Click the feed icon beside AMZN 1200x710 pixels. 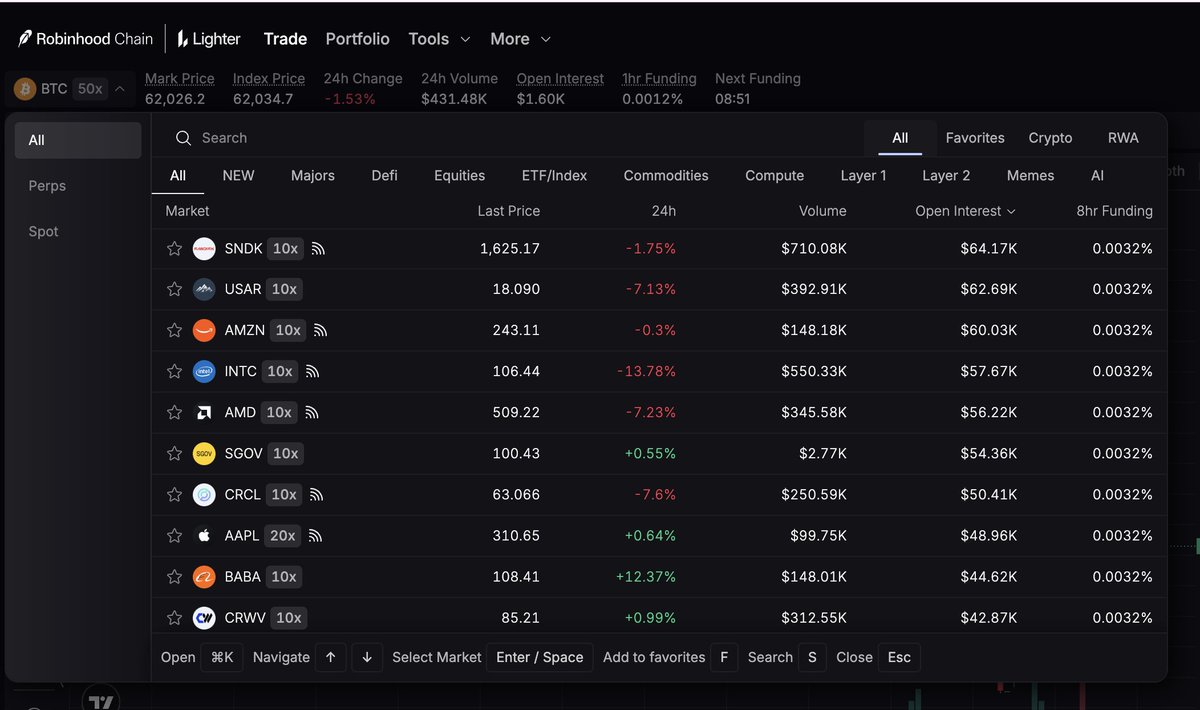(321, 330)
